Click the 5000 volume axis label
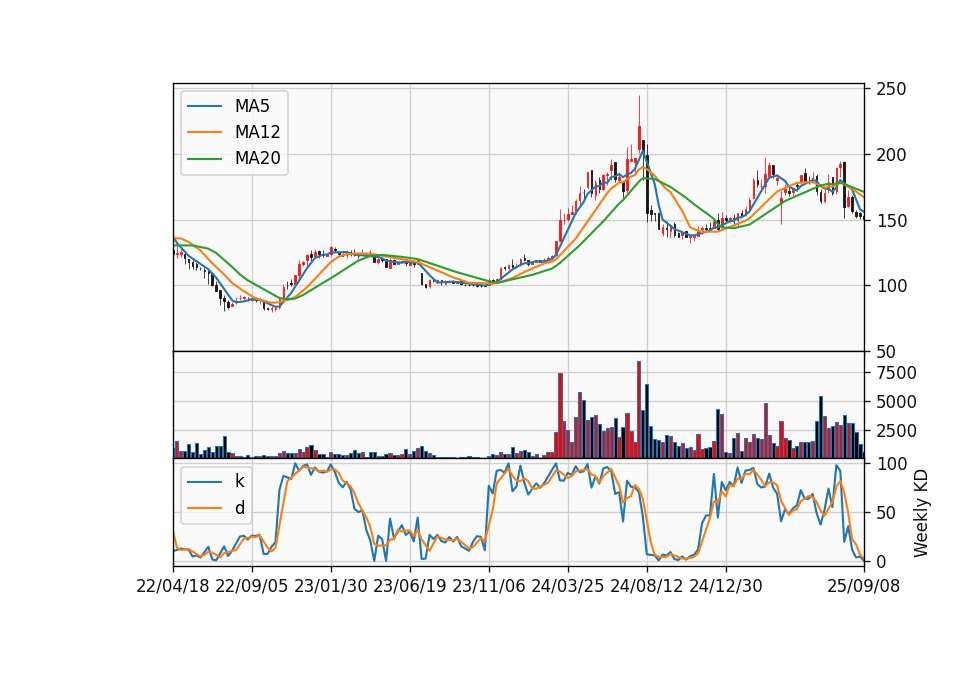 click(x=896, y=402)
